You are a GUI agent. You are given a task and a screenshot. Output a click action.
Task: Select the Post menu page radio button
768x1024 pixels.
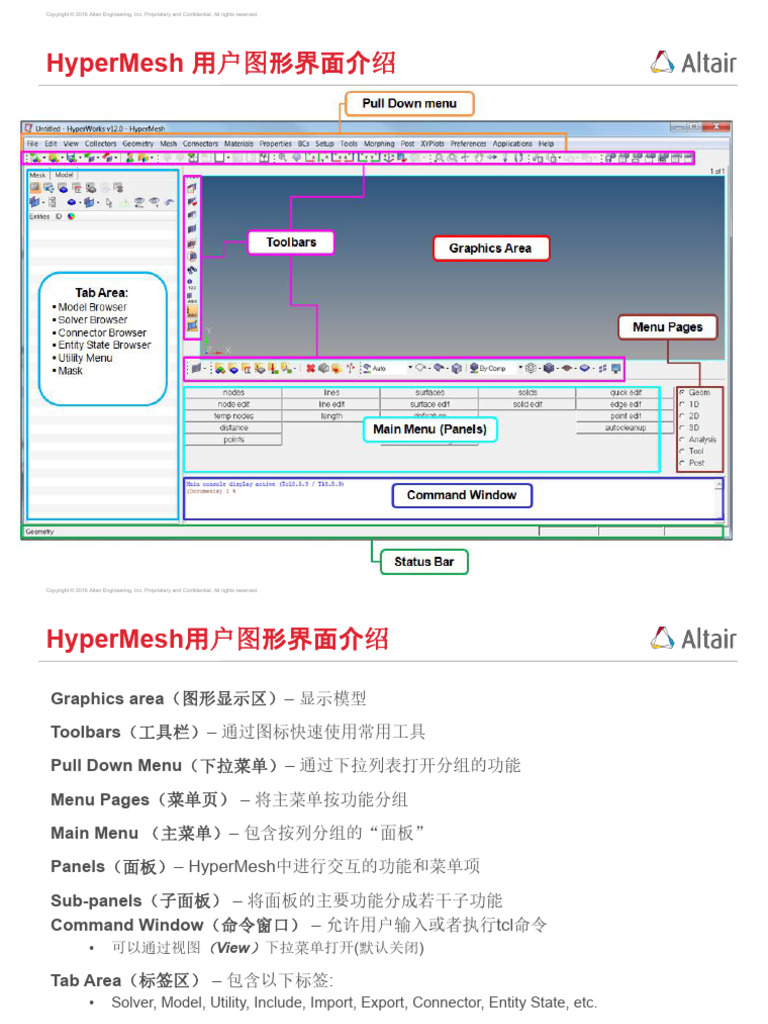[682, 463]
